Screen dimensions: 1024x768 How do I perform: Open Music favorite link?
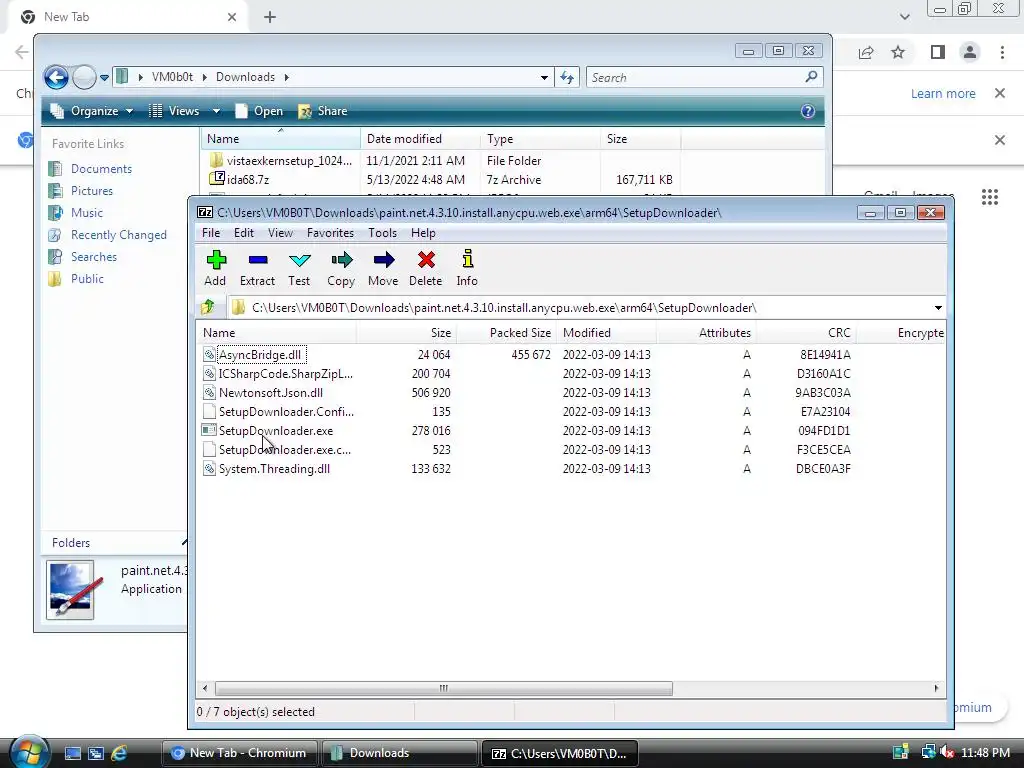[87, 213]
